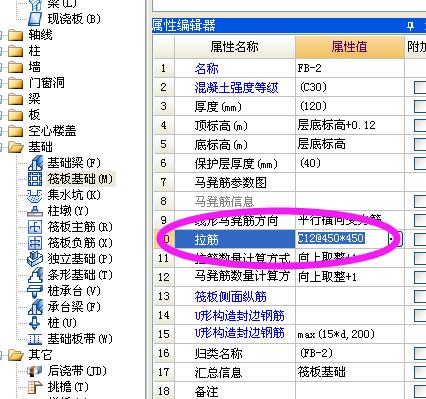Click the 名称 property name link

207,69
